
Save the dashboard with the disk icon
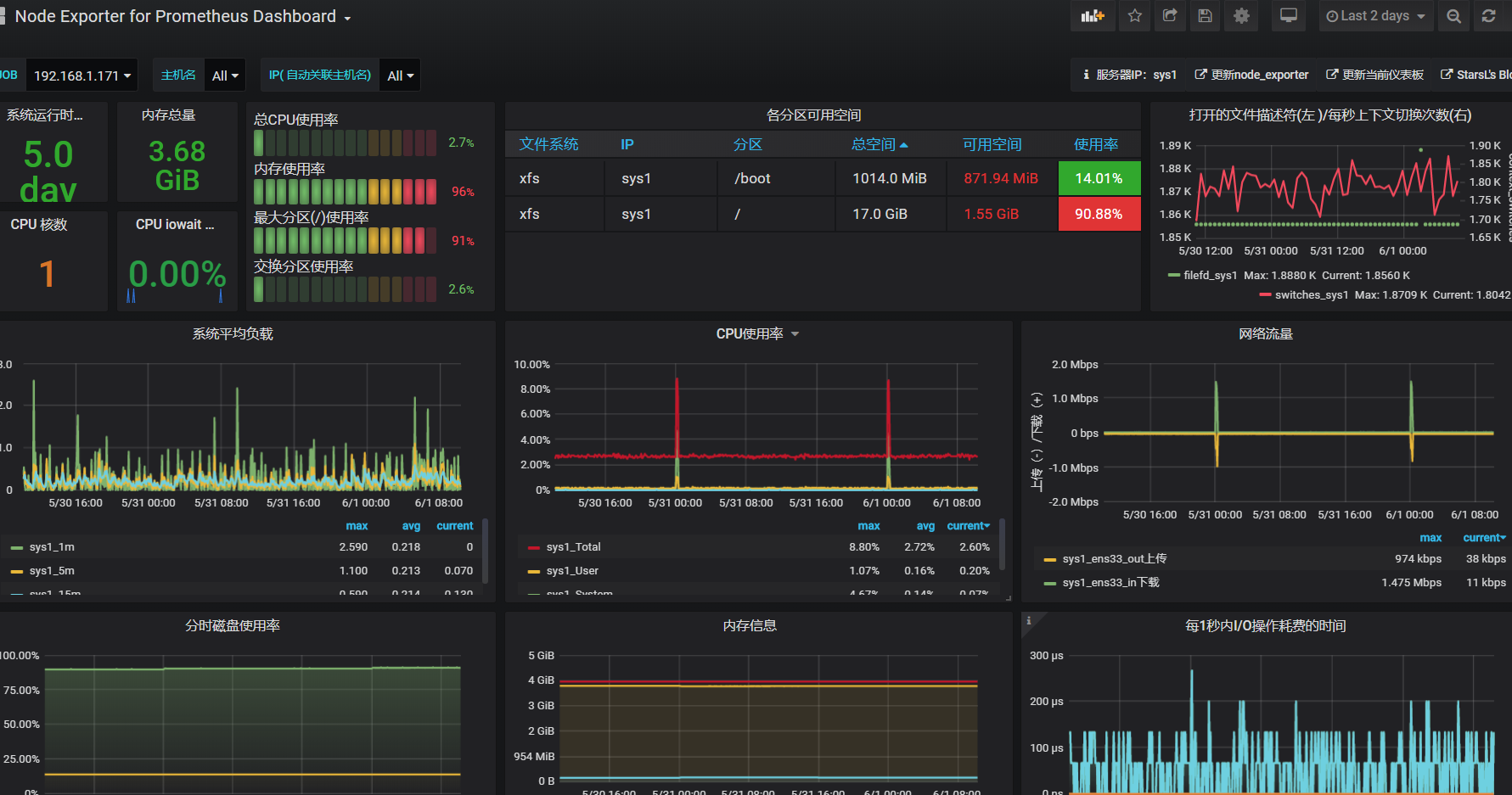coord(1205,16)
